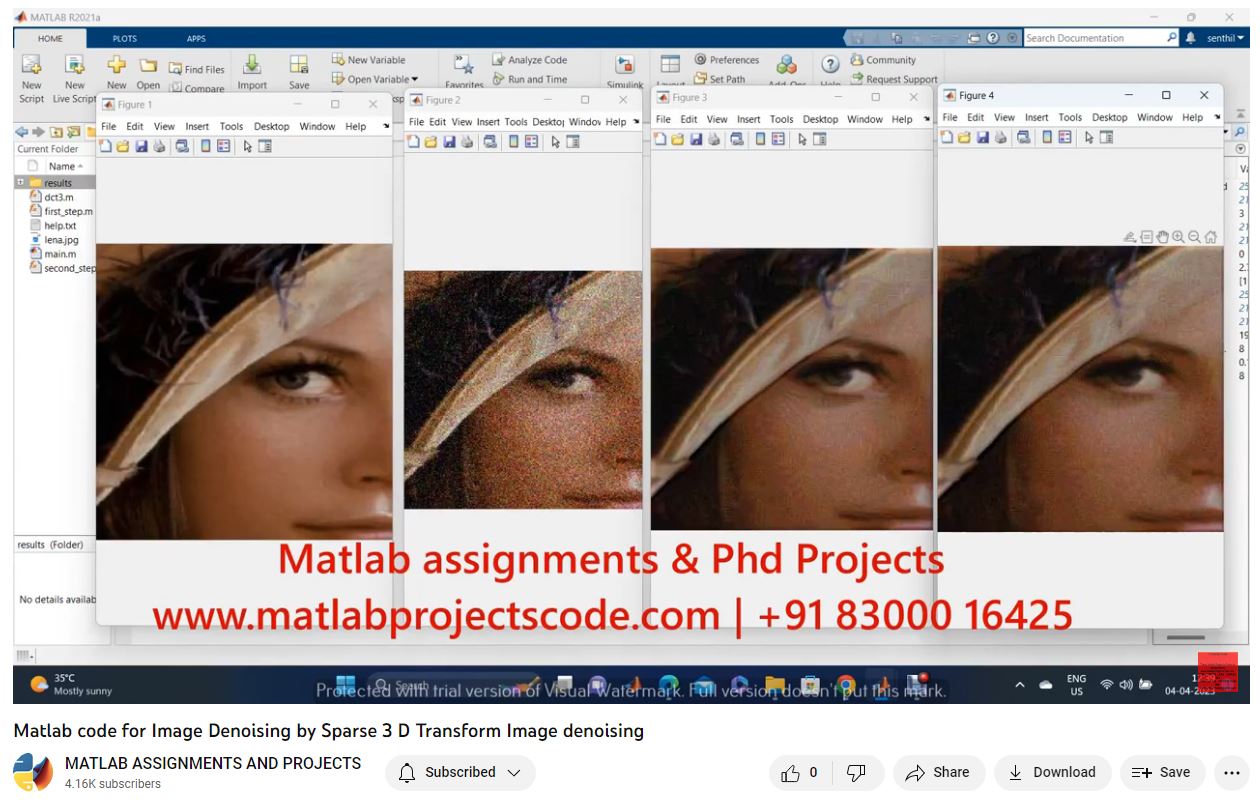Open Figure 4 Desktop menu
Image resolution: width=1260 pixels, height=804 pixels.
(x=1109, y=117)
